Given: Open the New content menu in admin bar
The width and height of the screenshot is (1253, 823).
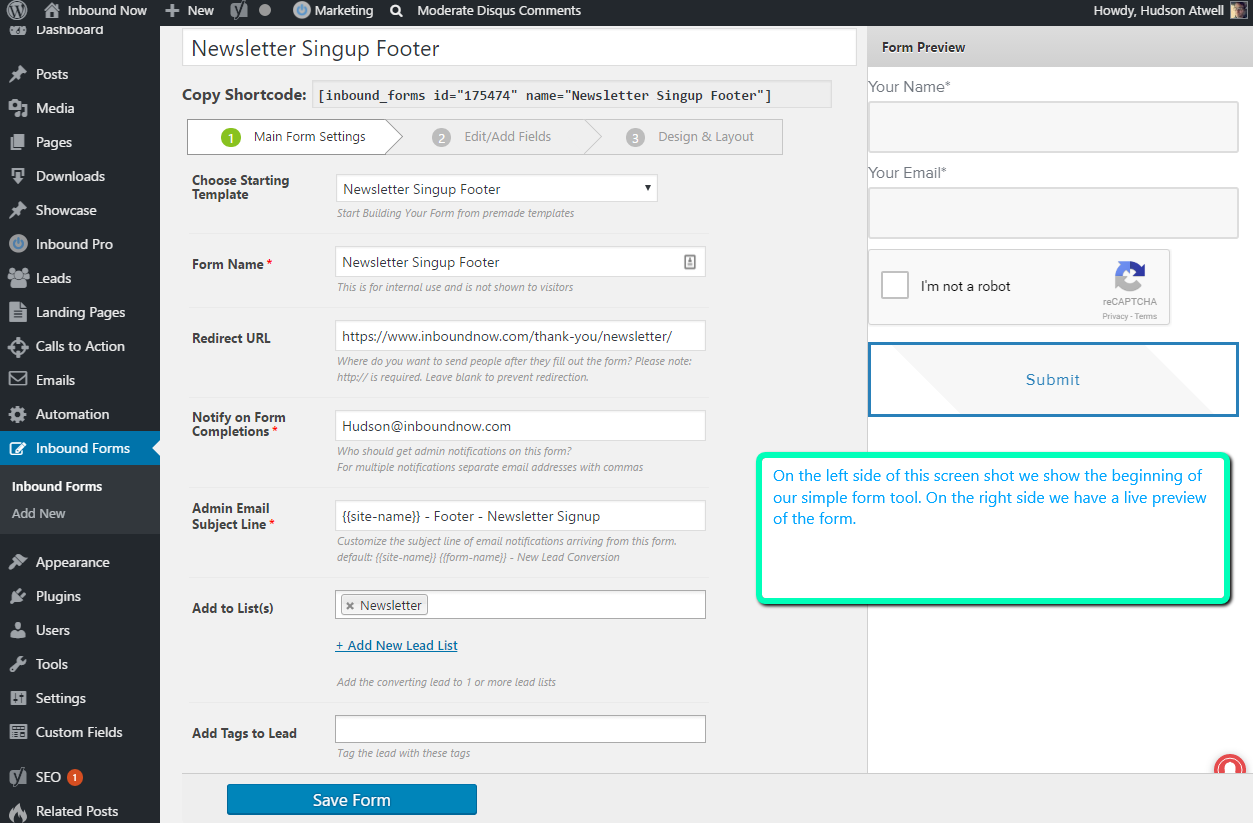Looking at the screenshot, I should tap(190, 10).
